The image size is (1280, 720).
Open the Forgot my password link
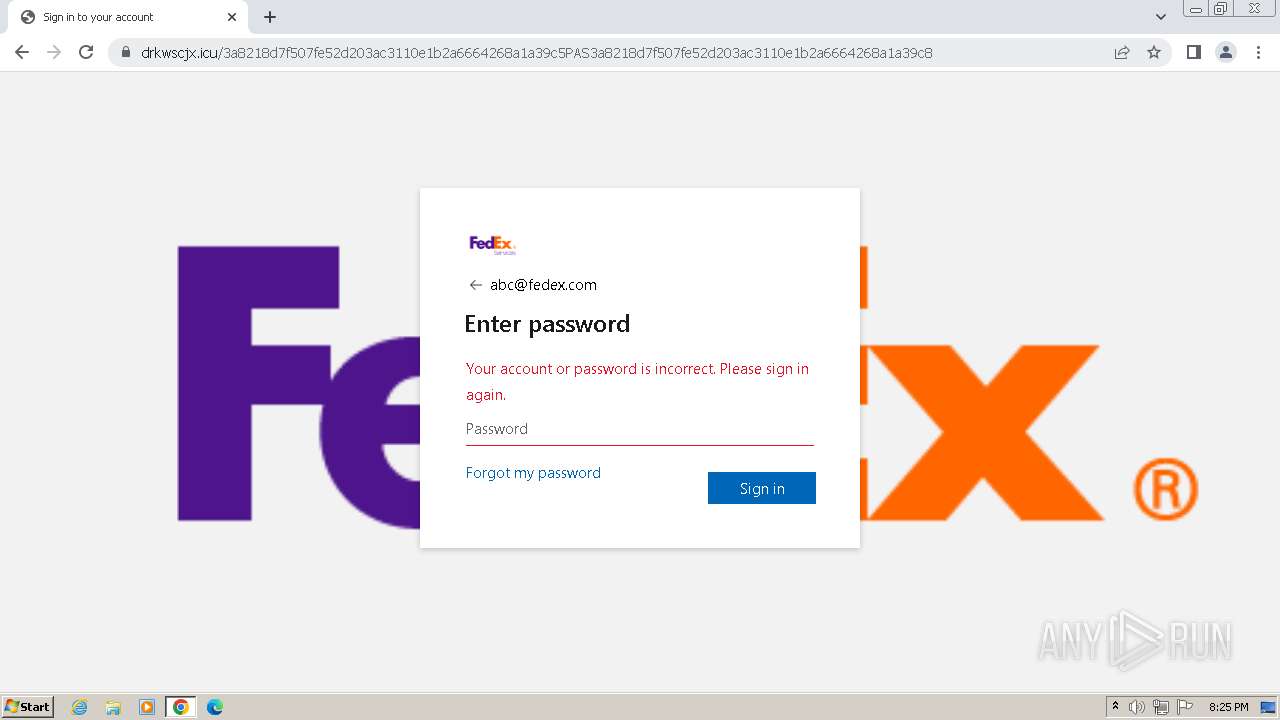tap(533, 473)
